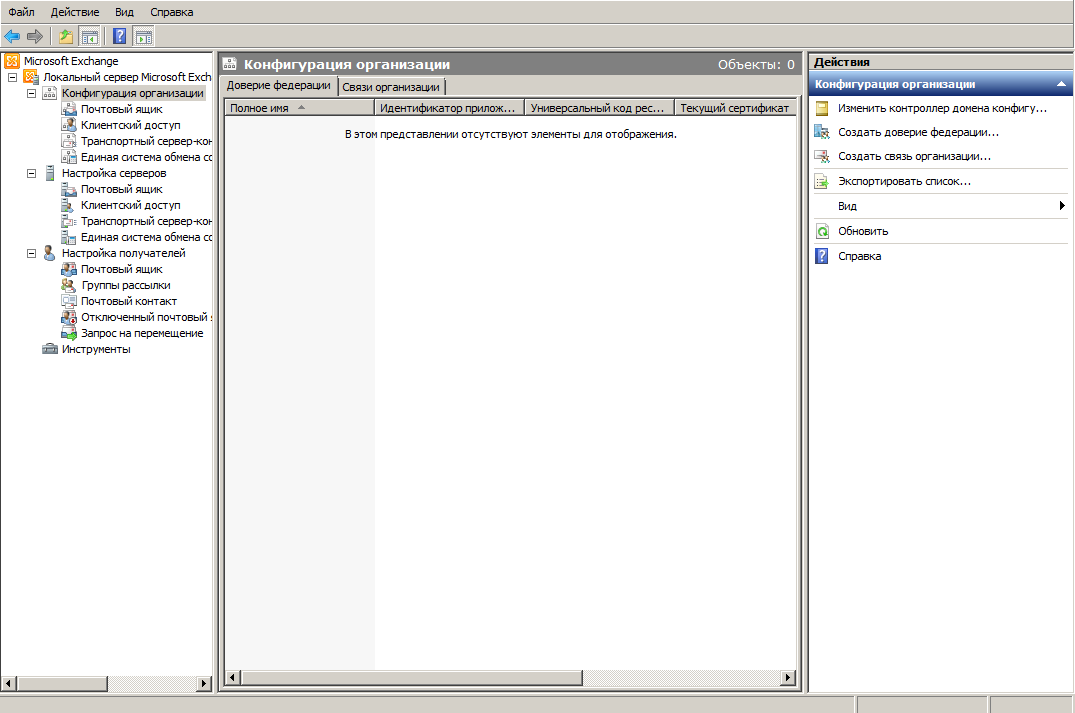Click Транспортный сервер icon under Настройка серверов
This screenshot has height=713, width=1075.
coord(69,221)
